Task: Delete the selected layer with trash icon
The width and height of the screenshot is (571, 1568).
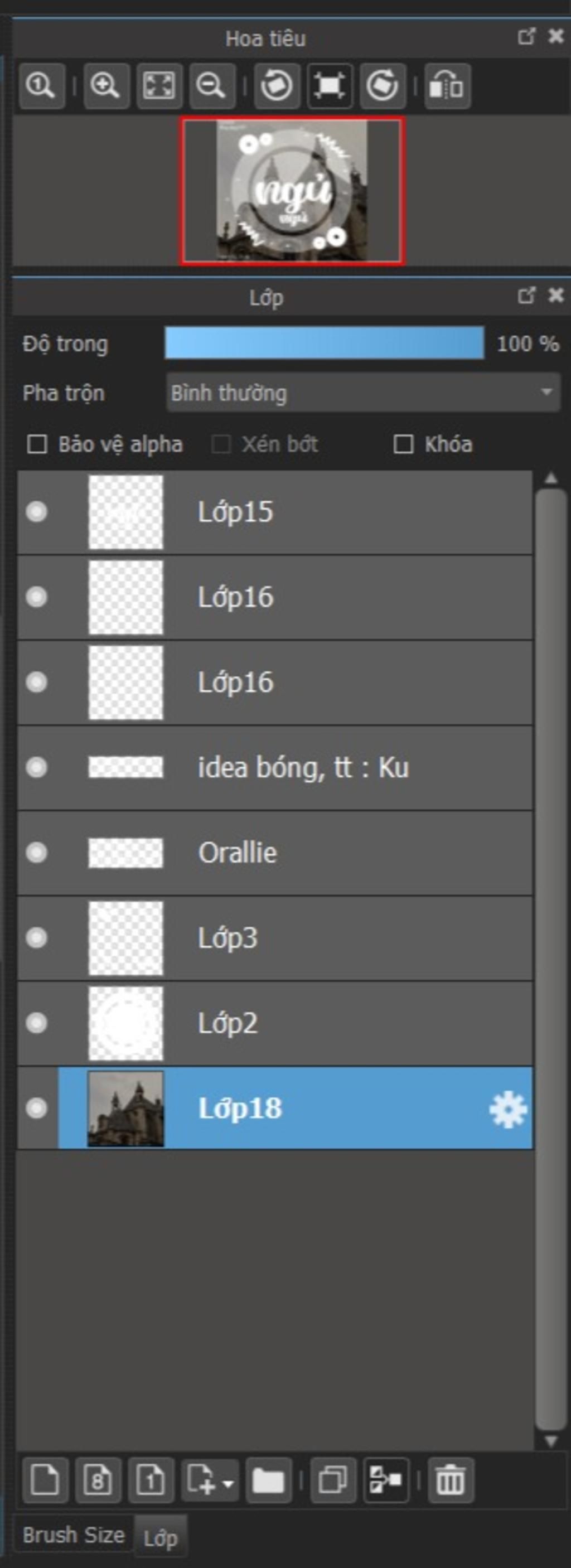Action: (x=451, y=1480)
